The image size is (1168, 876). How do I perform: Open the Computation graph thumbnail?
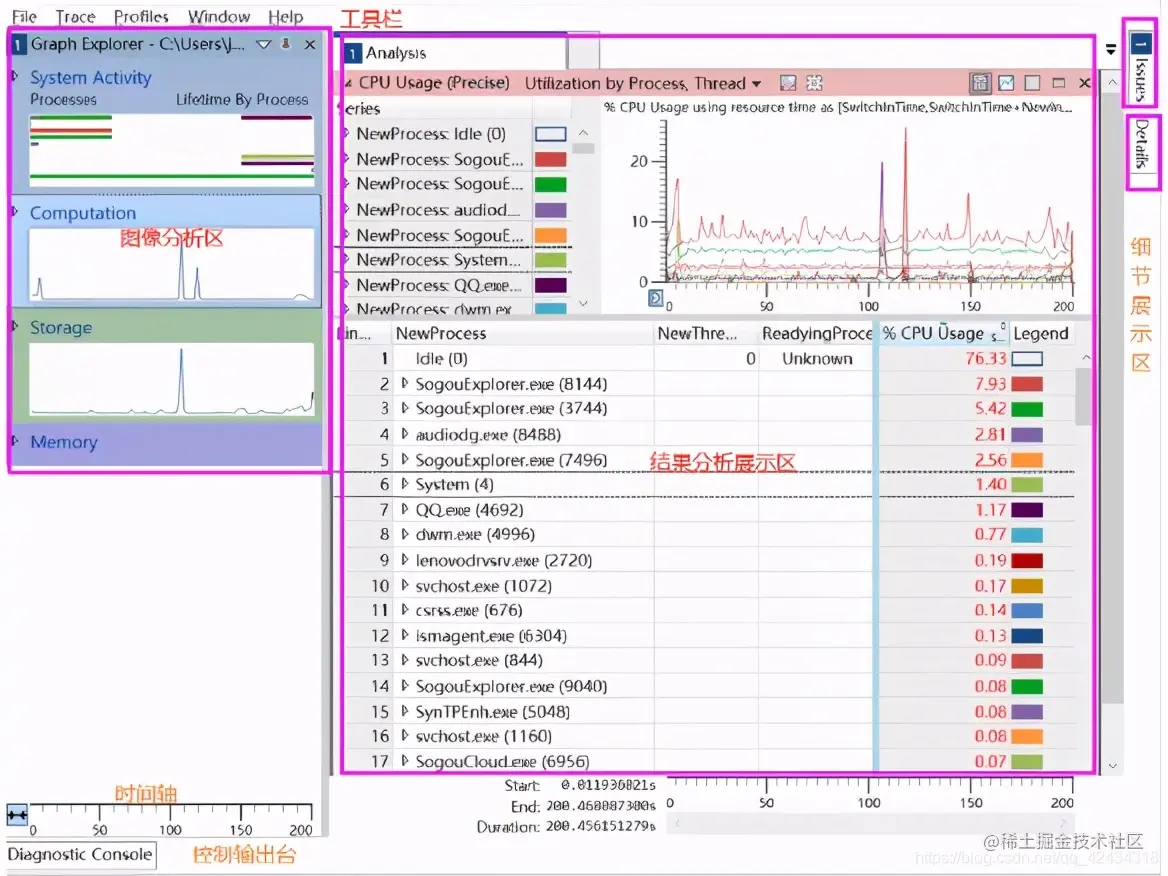[171, 264]
